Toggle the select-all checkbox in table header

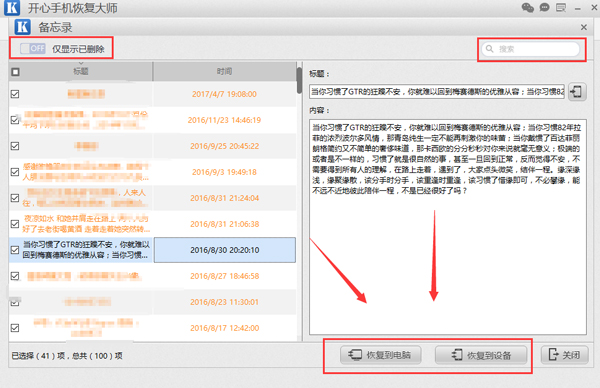(x=15, y=72)
